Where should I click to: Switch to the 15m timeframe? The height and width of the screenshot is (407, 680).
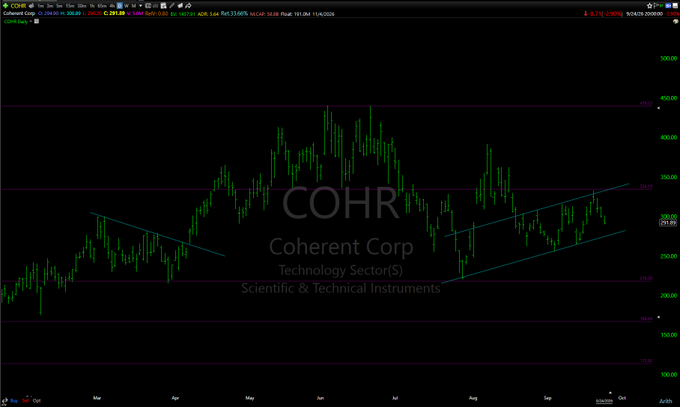tap(70, 6)
